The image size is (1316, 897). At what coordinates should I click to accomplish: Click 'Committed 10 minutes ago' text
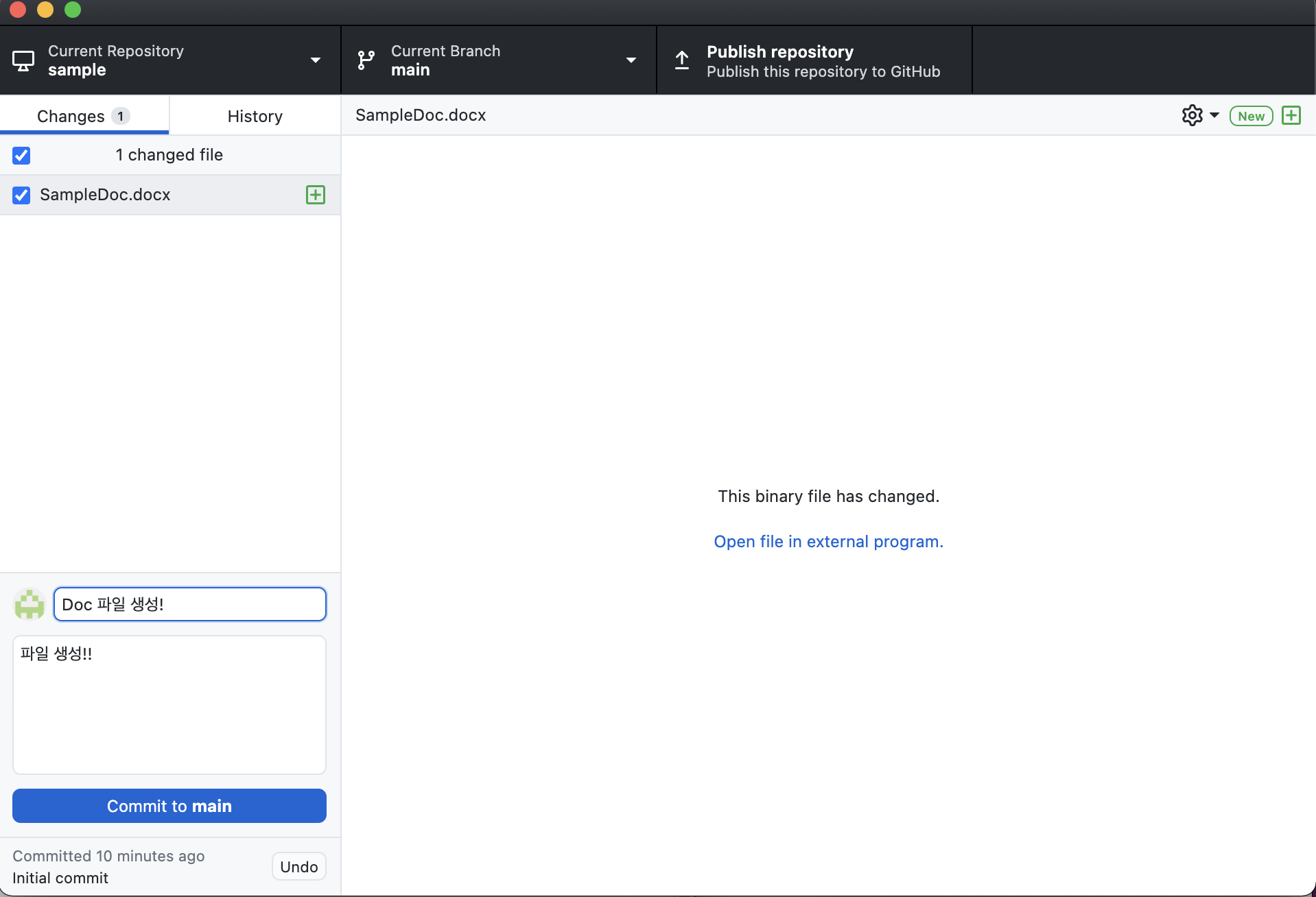108,856
